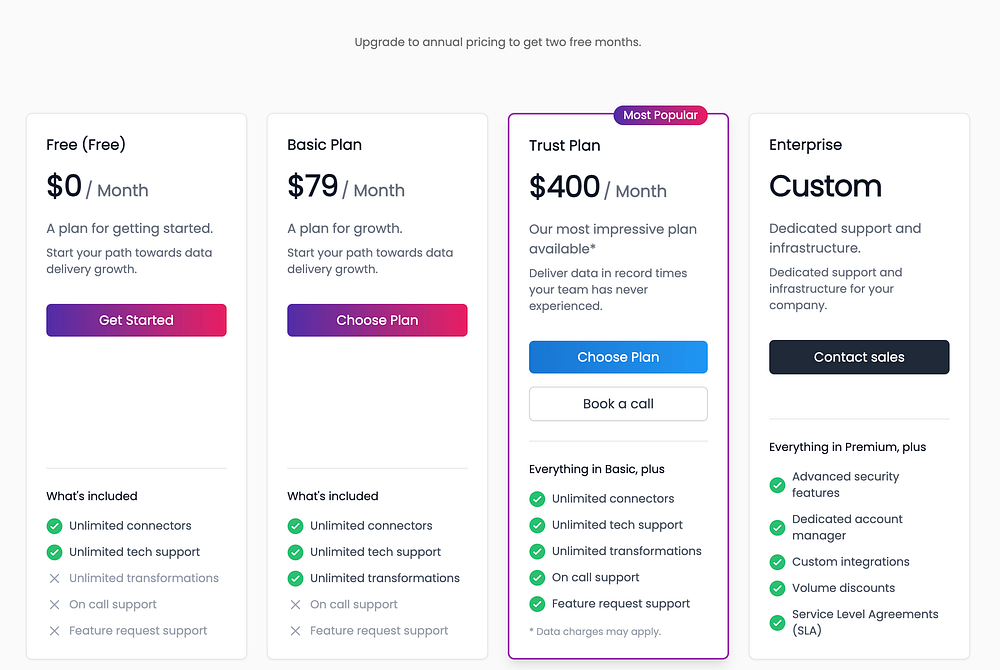Click the Data charges may apply footnote
1000x670 pixels.
point(595,631)
